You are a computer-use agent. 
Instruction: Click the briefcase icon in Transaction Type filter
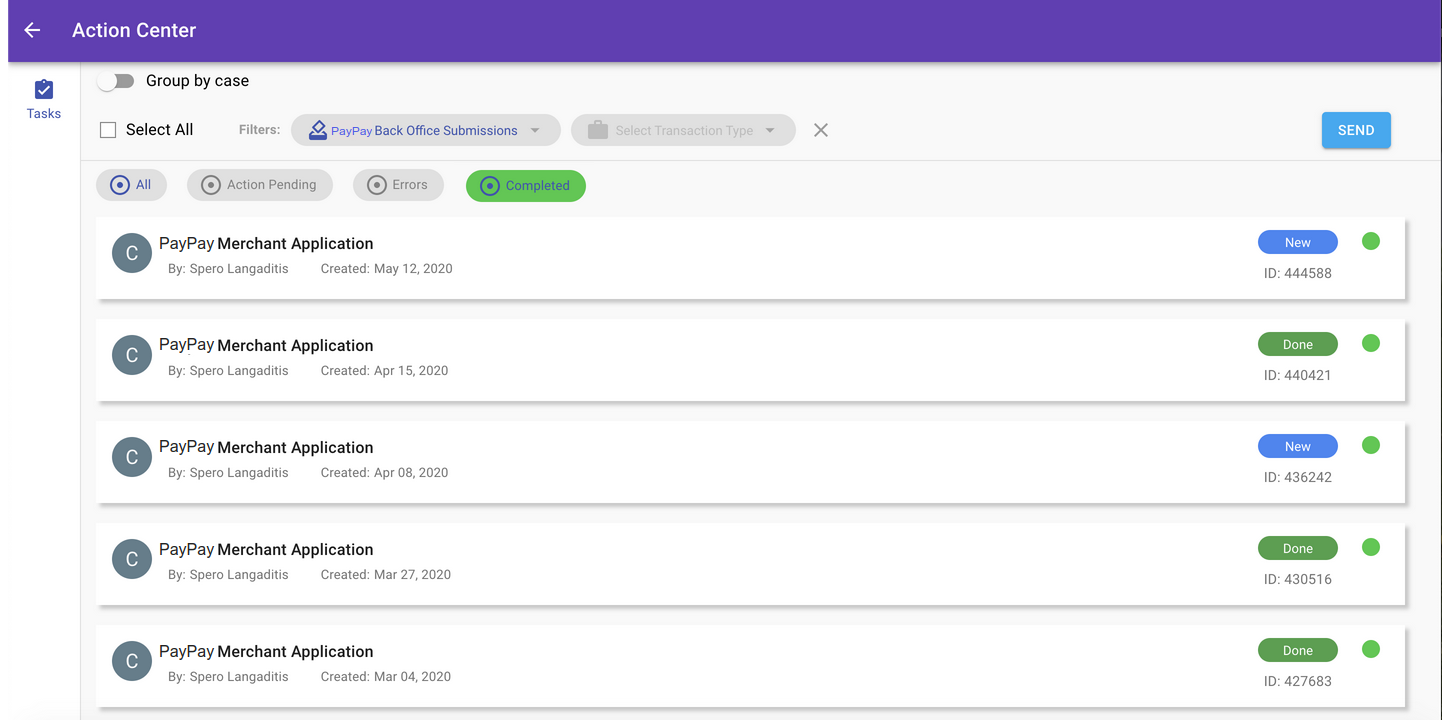point(598,130)
